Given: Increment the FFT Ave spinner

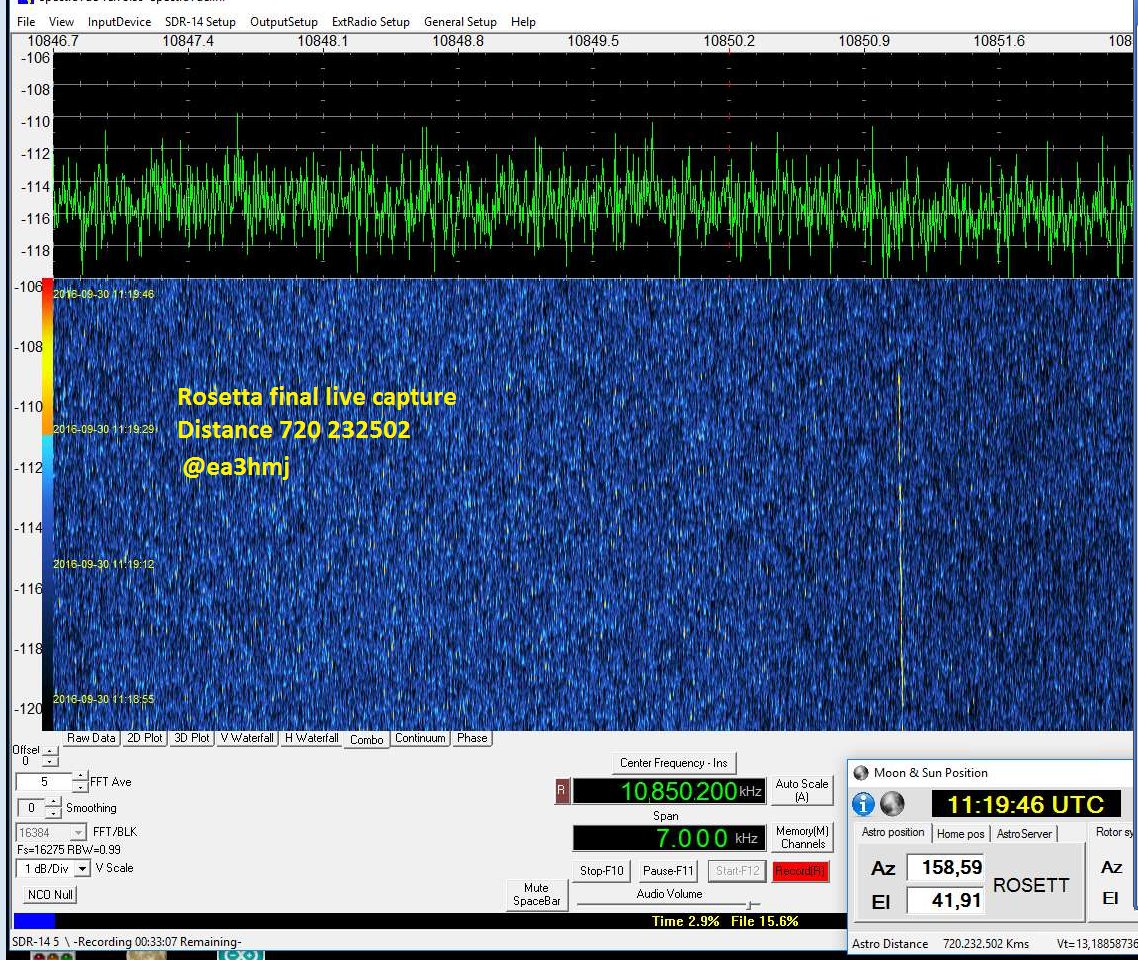Looking at the screenshot, I should pos(81,776).
